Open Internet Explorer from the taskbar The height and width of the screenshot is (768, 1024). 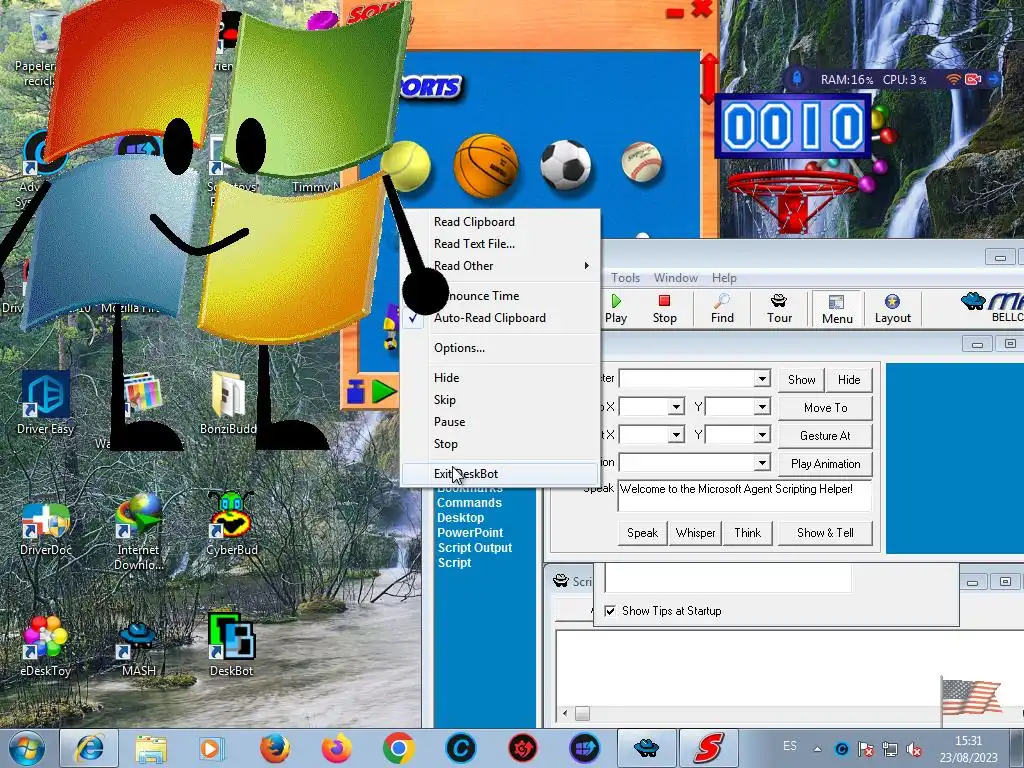click(89, 748)
